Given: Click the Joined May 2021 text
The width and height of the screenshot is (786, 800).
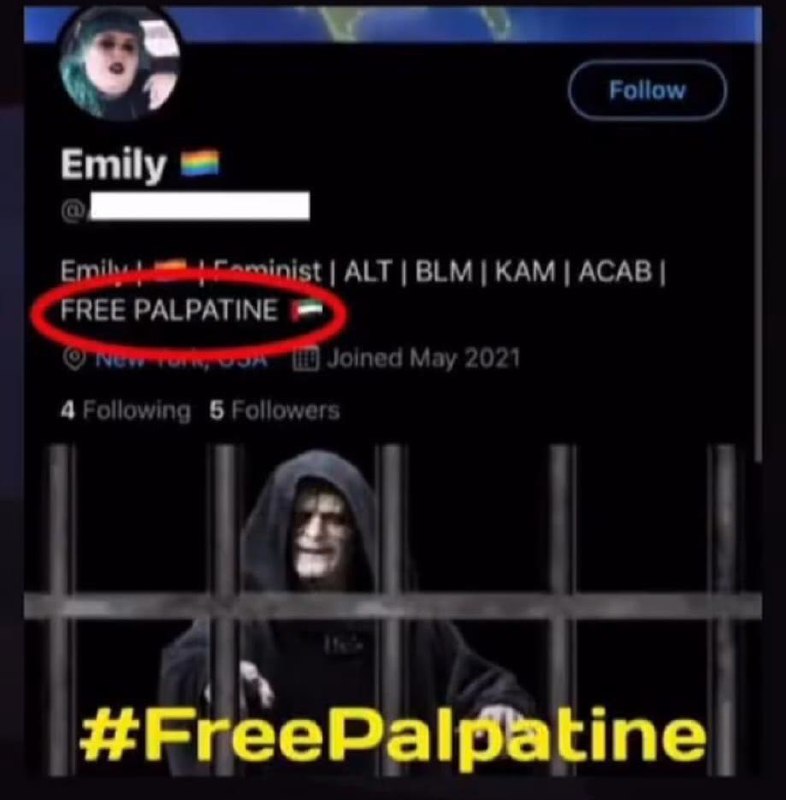Looking at the screenshot, I should (423, 358).
